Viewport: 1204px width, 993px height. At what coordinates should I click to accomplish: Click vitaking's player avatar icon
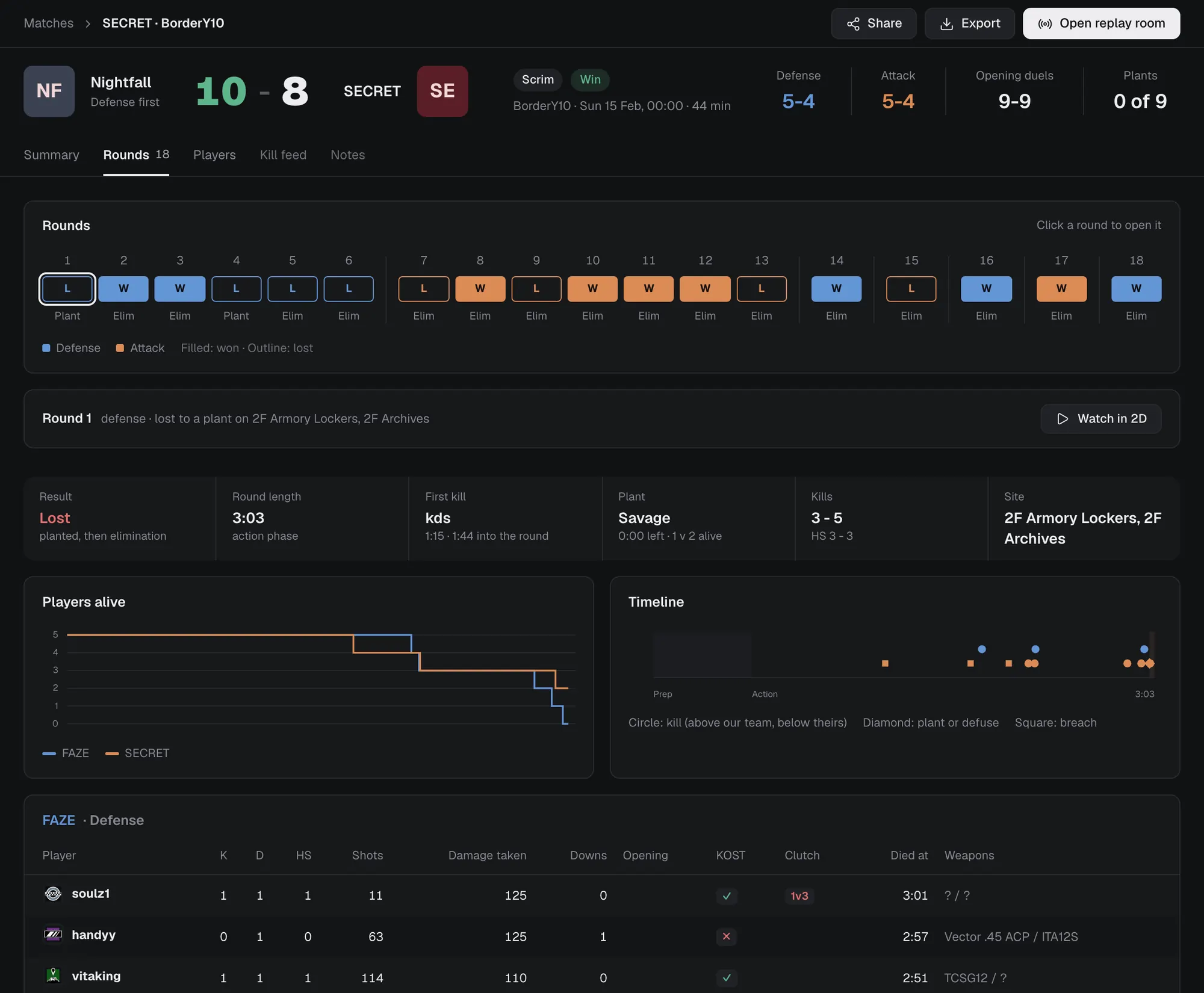[53, 976]
